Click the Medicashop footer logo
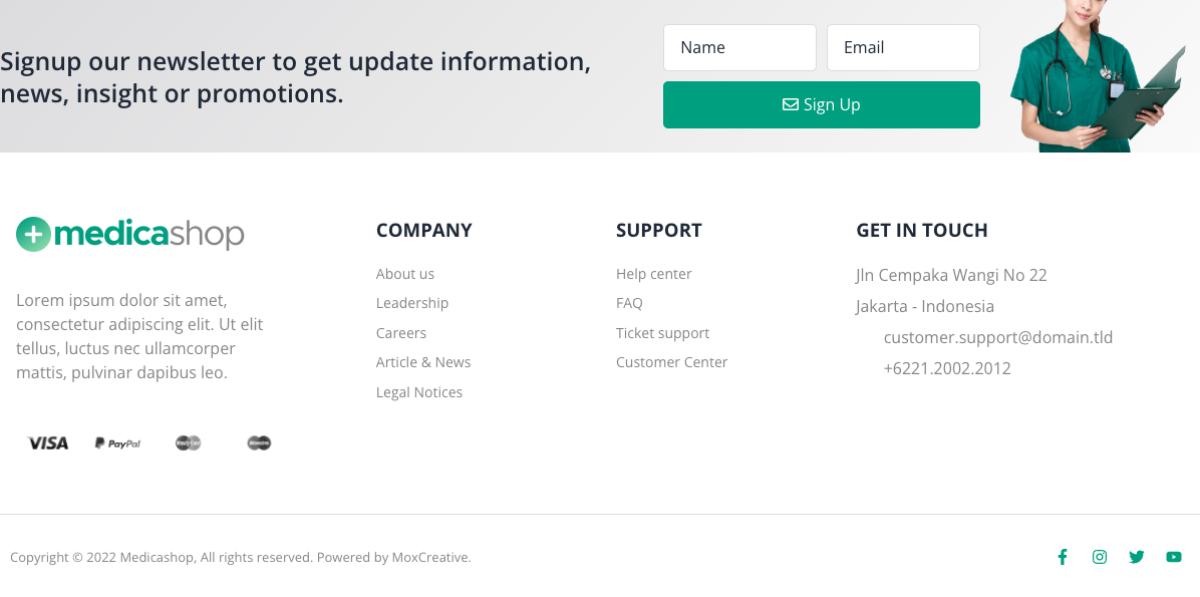This screenshot has height=597, width=1200. pyautogui.click(x=130, y=234)
